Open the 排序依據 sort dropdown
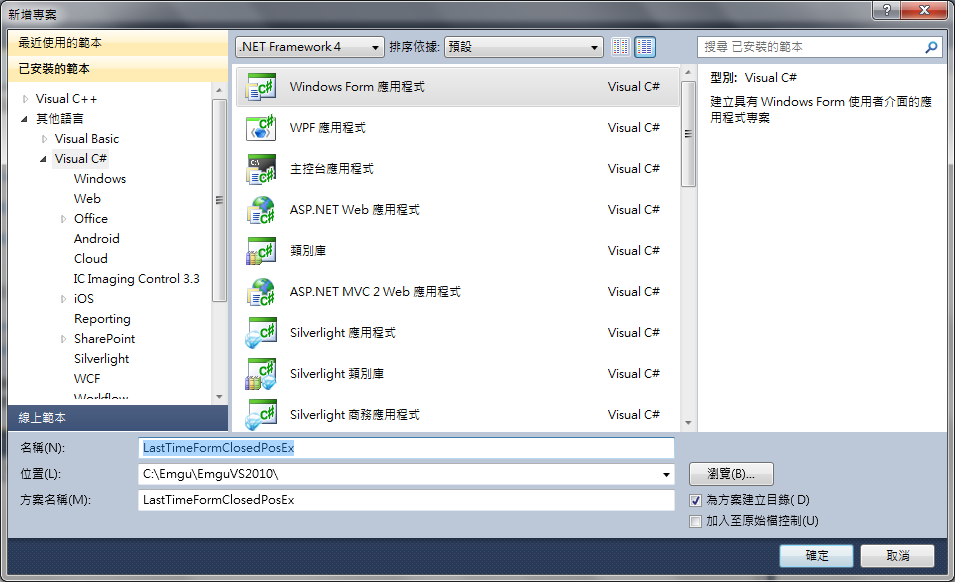 click(x=524, y=47)
